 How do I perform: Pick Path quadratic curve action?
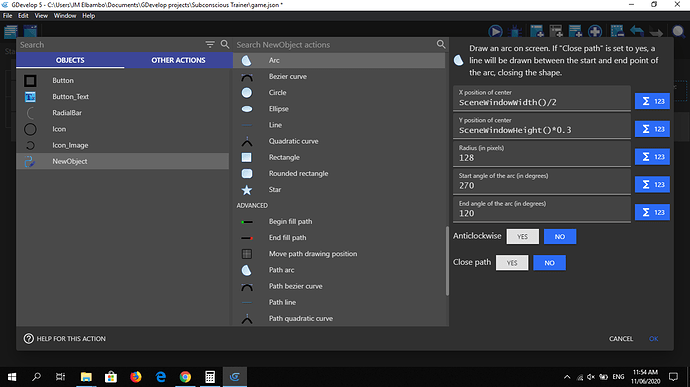click(339, 318)
